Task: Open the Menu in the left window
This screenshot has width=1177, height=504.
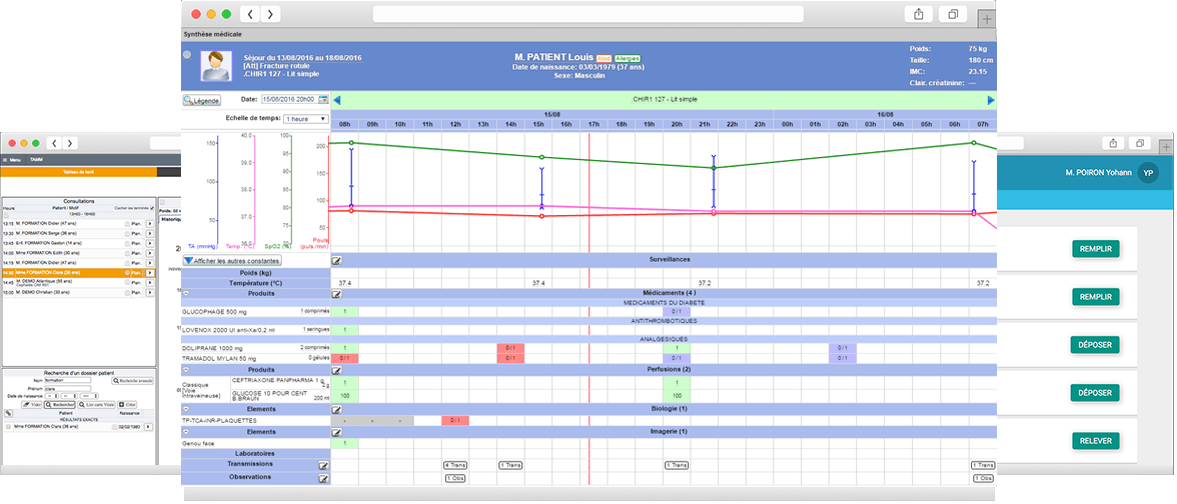Action: (x=12, y=159)
